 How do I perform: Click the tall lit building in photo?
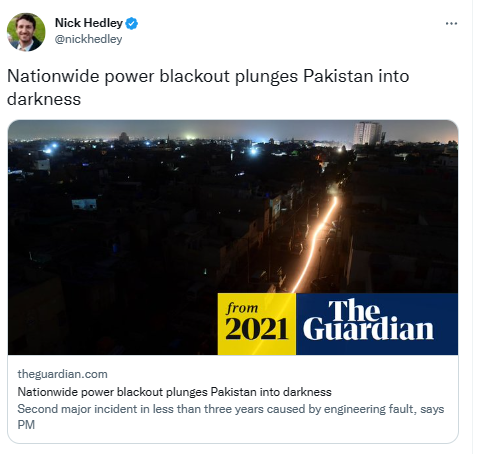367,133
